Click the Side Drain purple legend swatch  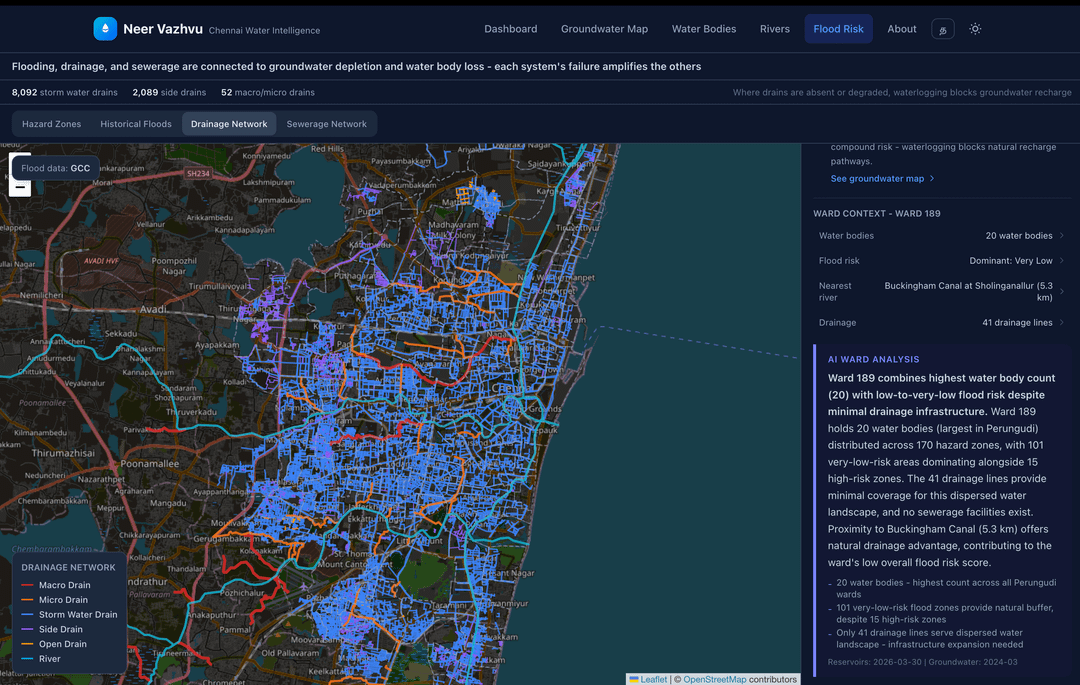click(28, 629)
